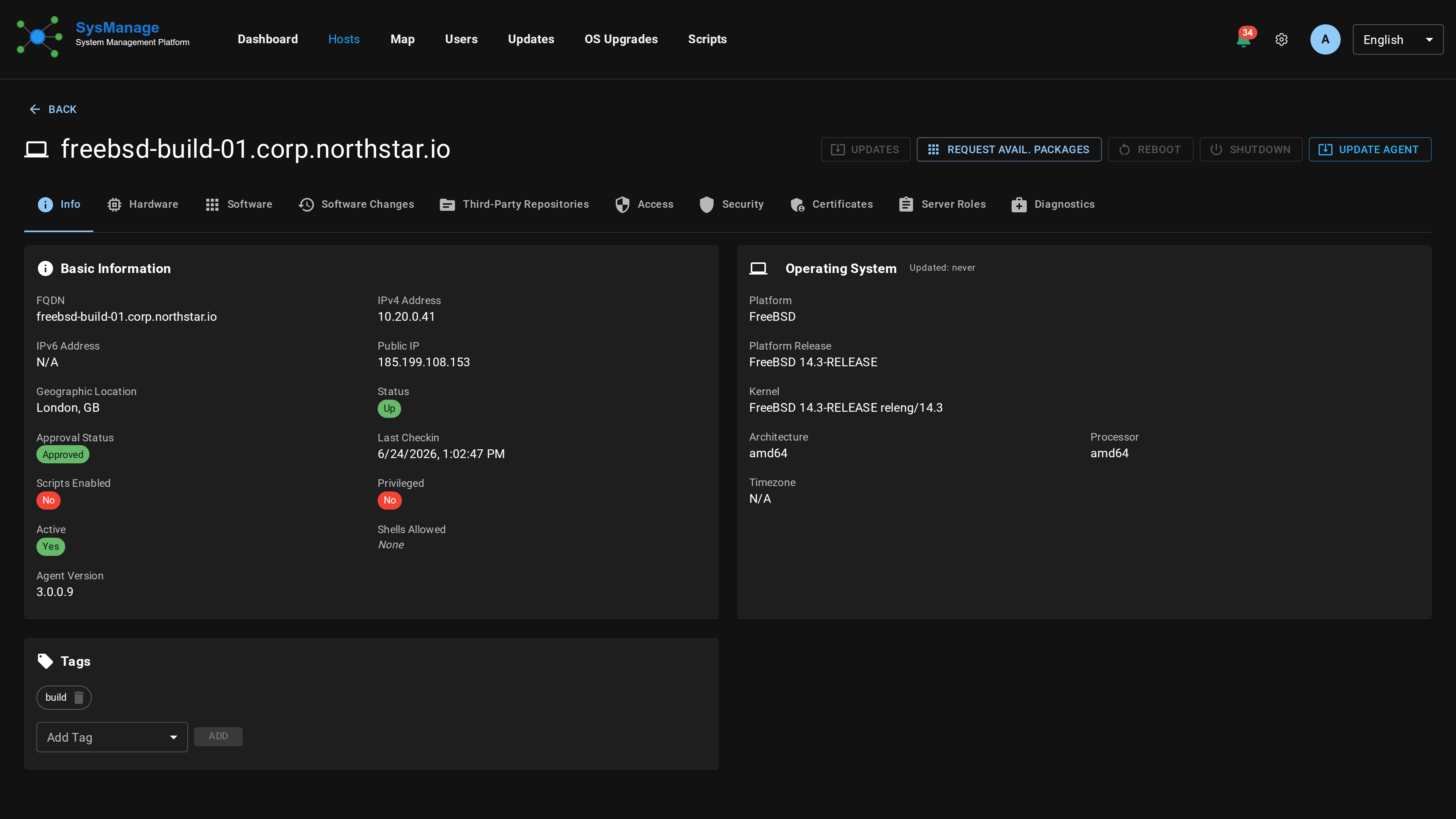
Task: Open the Hosts navigation item
Action: pos(344,39)
